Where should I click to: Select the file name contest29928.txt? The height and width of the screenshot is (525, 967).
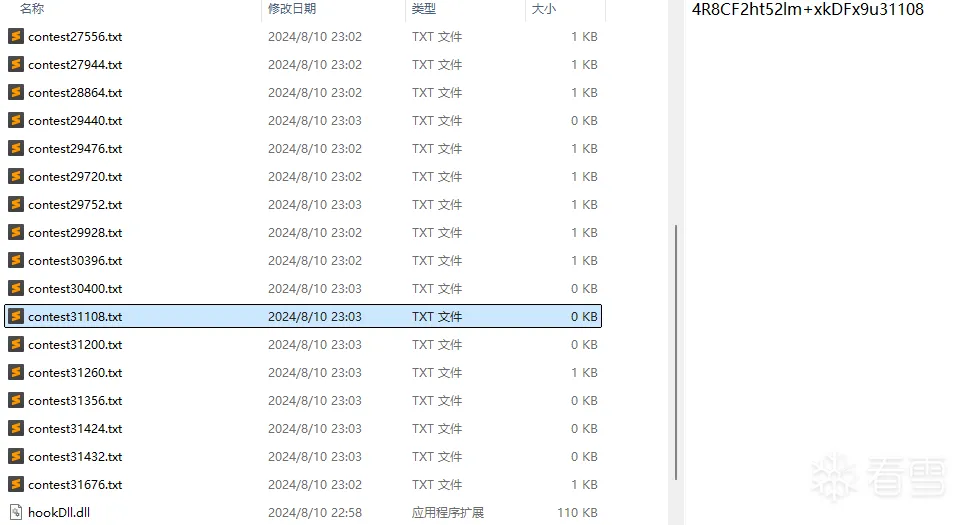coord(75,233)
